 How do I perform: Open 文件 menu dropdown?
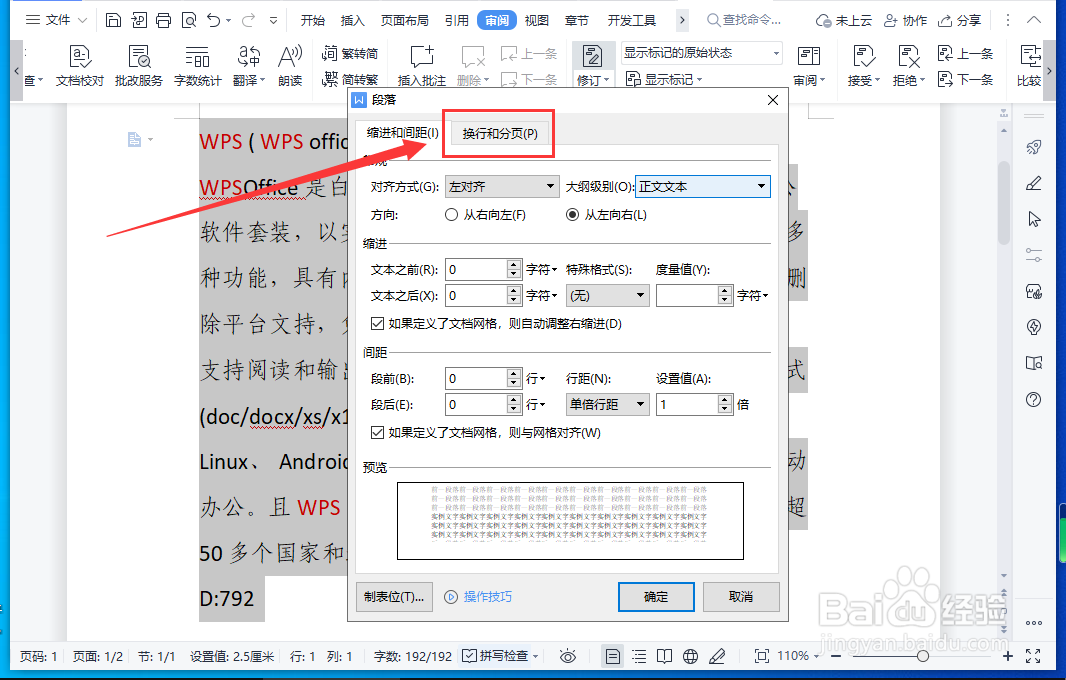point(57,20)
